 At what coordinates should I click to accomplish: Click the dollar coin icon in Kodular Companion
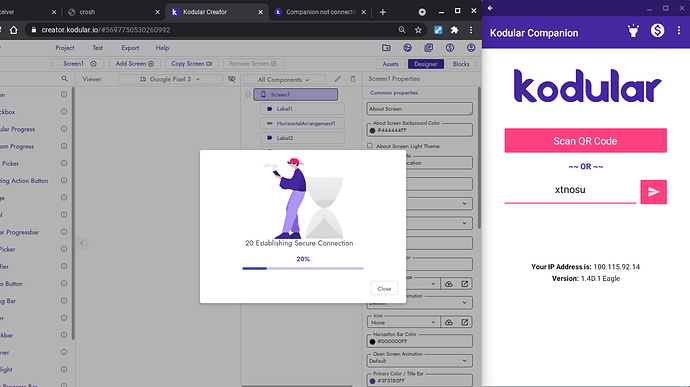point(657,30)
